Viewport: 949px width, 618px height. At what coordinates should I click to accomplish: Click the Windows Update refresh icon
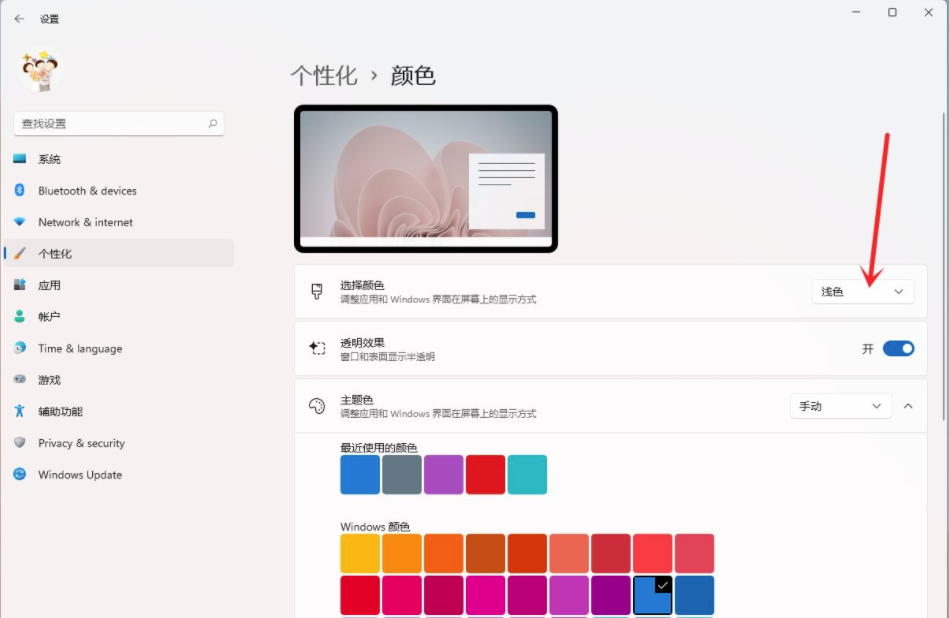click(x=20, y=474)
